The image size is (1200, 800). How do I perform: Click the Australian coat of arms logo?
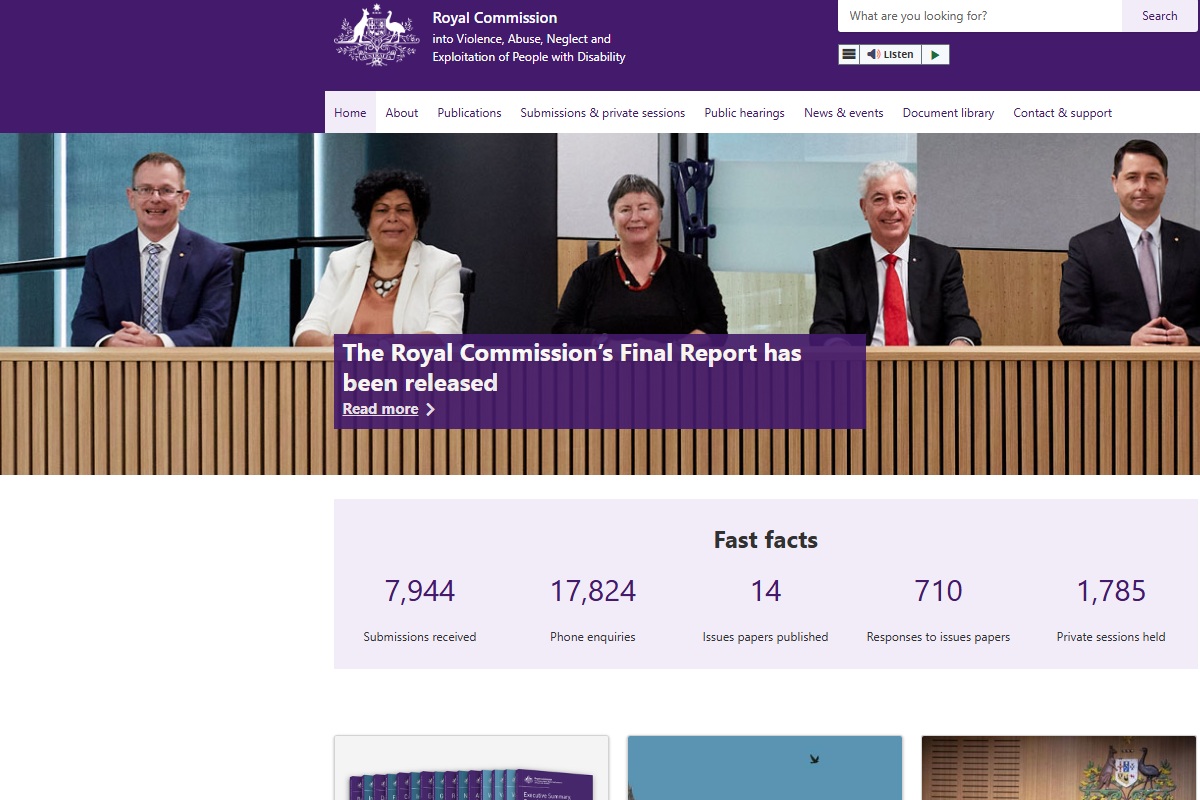click(376, 36)
